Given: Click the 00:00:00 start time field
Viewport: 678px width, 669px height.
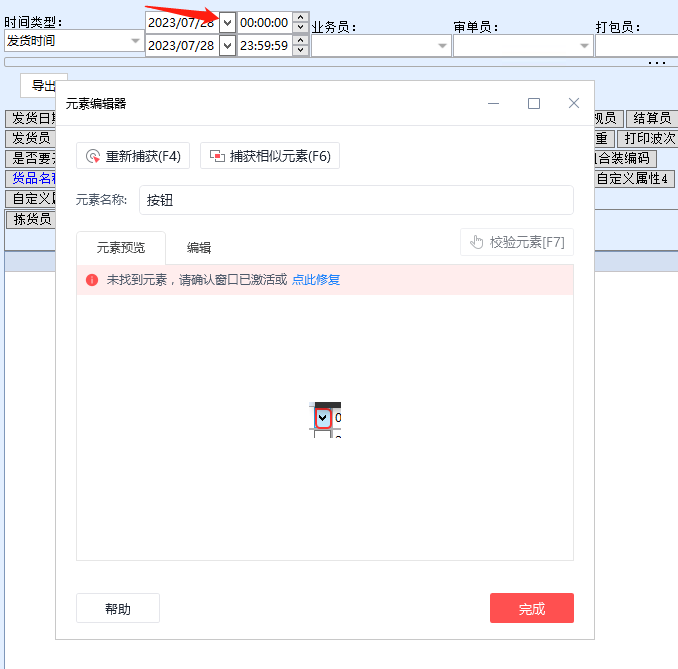Looking at the screenshot, I should (x=265, y=22).
